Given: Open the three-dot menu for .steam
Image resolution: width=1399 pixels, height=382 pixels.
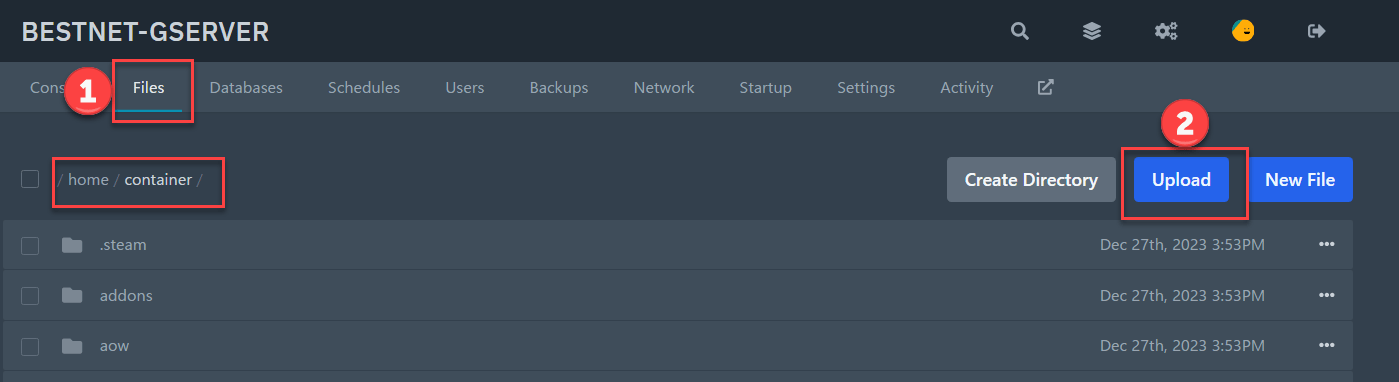Looking at the screenshot, I should click(x=1327, y=245).
